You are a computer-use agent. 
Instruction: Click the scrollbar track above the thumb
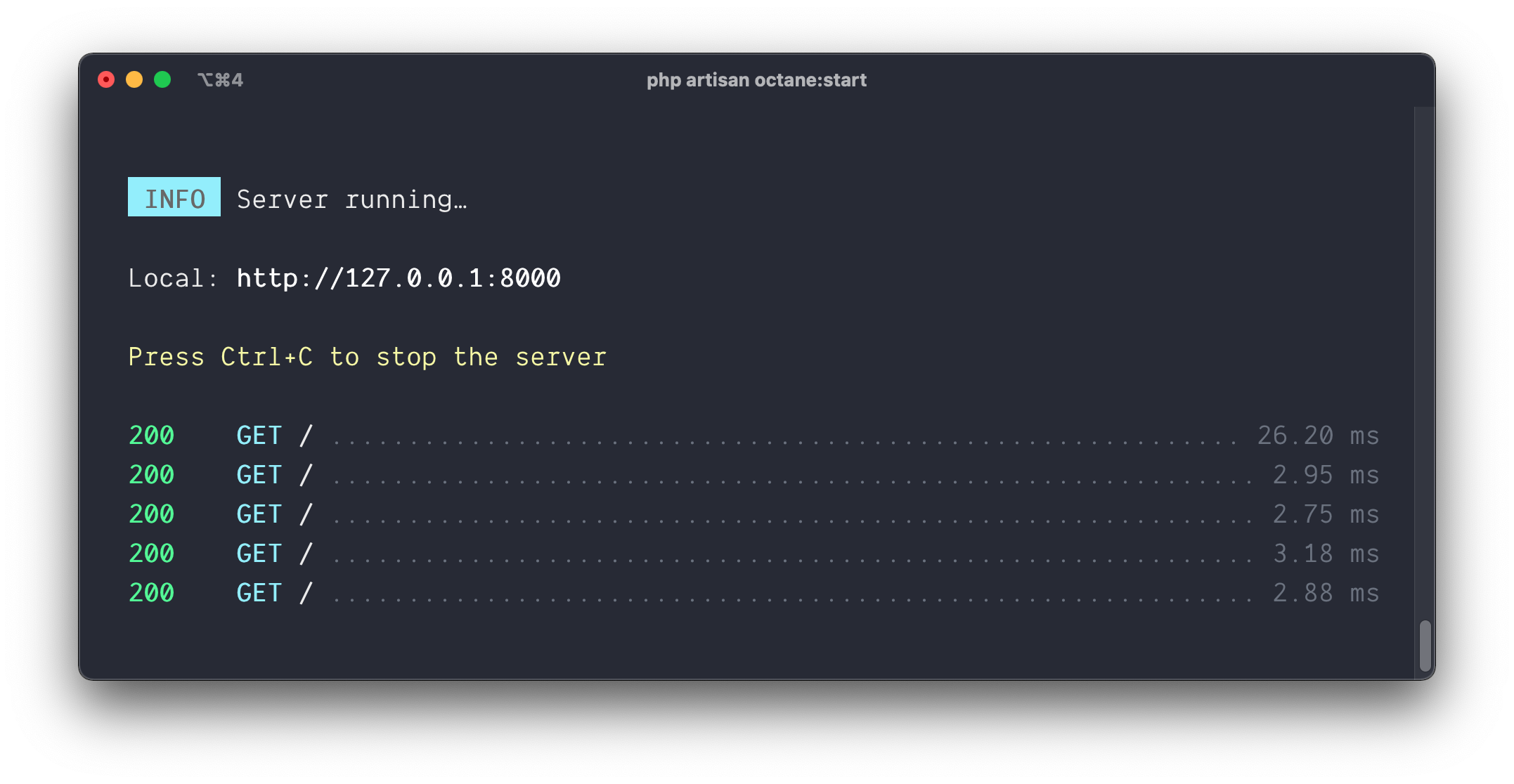[1425, 351]
